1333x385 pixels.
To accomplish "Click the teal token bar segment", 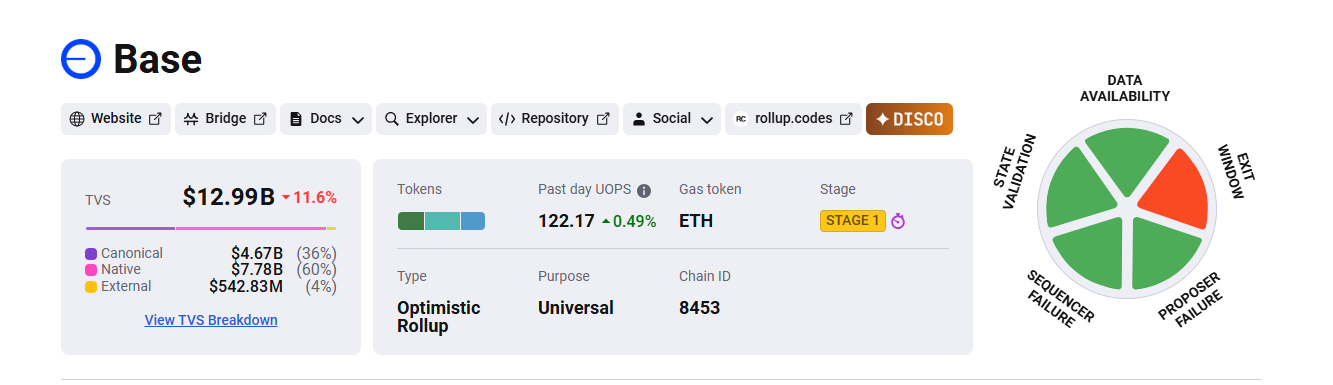I will click(442, 221).
